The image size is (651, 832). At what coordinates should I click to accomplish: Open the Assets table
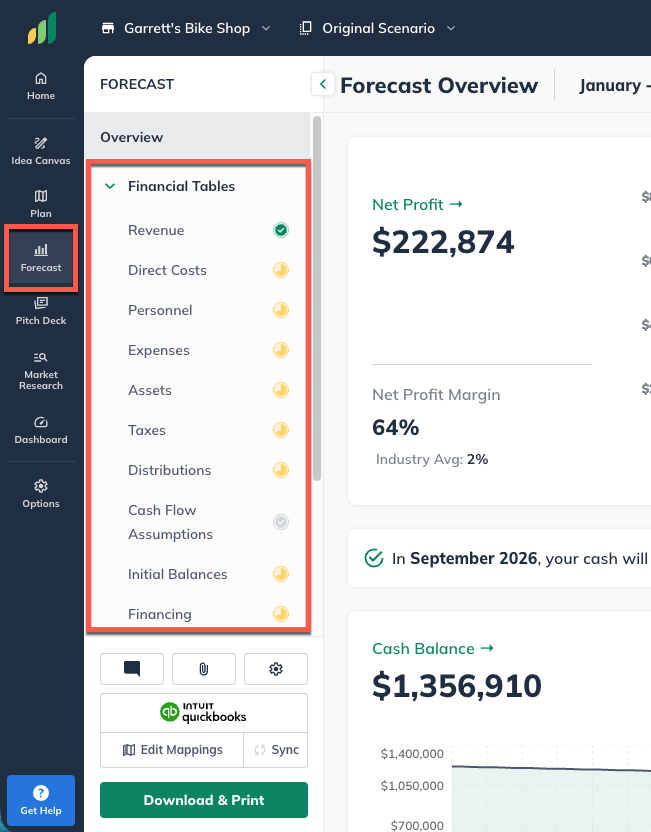click(x=150, y=390)
